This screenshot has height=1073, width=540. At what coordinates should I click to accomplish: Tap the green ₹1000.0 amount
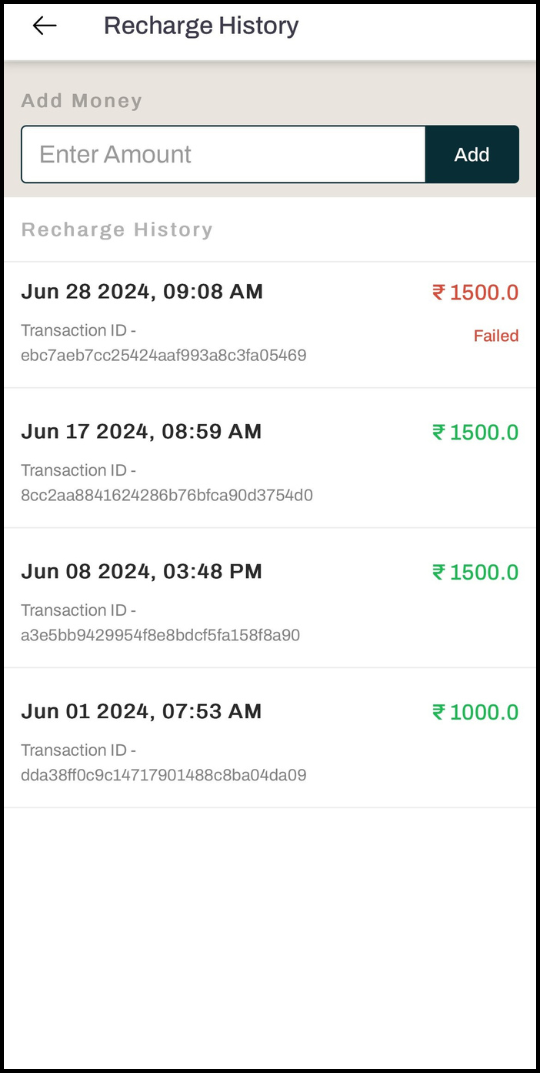coord(476,712)
